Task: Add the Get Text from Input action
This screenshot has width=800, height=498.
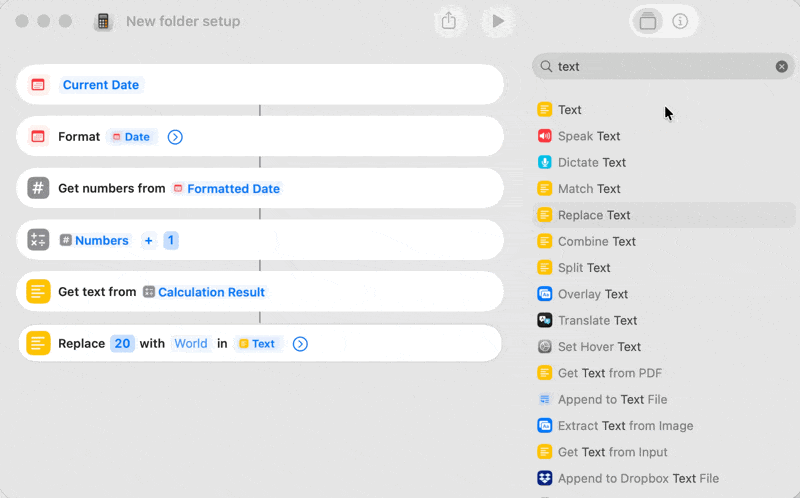Action: point(663,452)
